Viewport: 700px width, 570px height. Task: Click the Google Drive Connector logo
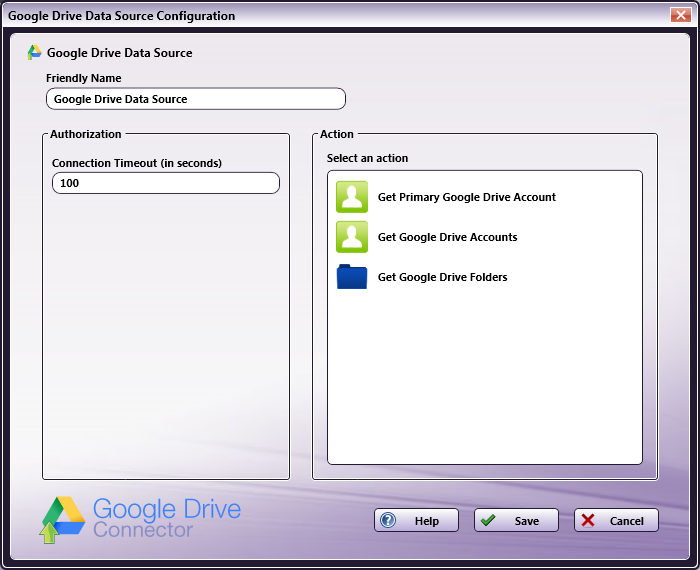click(x=140, y=520)
